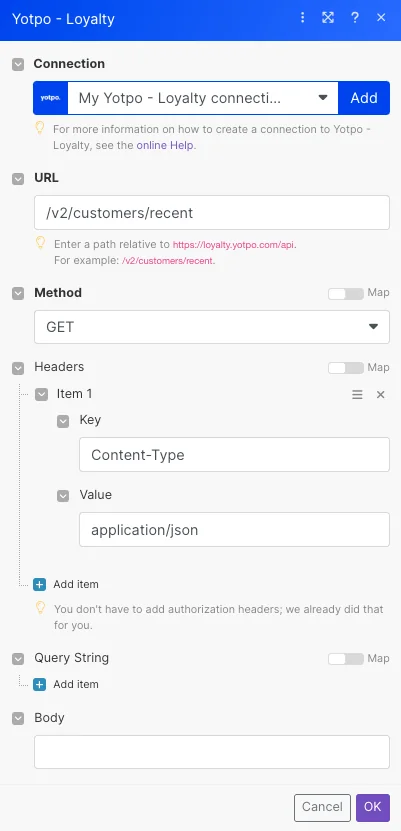Click the reorder handle icon on Item 1
The width and height of the screenshot is (401, 831).
[x=358, y=395]
